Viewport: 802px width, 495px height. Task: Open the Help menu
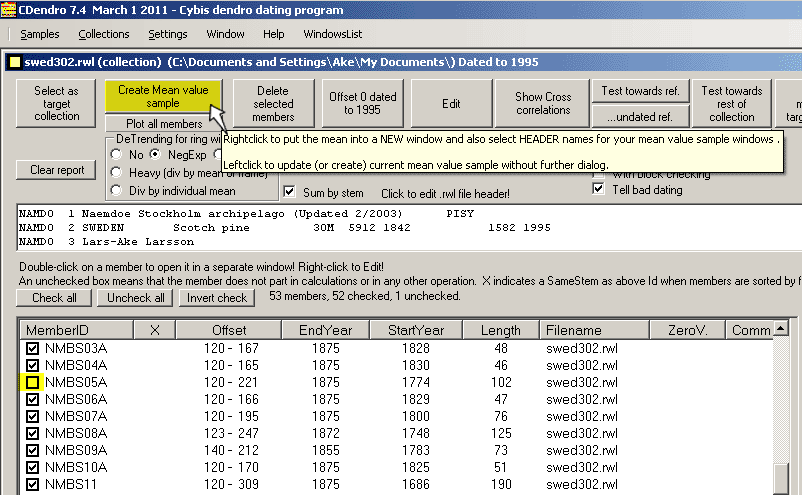click(274, 34)
